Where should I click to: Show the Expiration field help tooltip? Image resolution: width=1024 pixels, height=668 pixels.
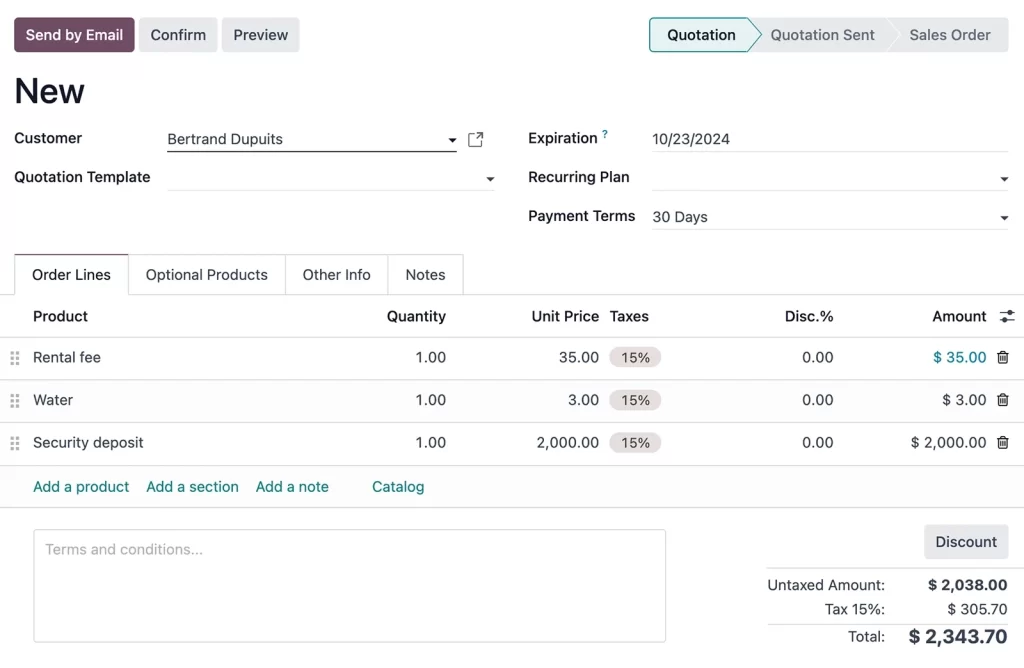click(x=605, y=134)
